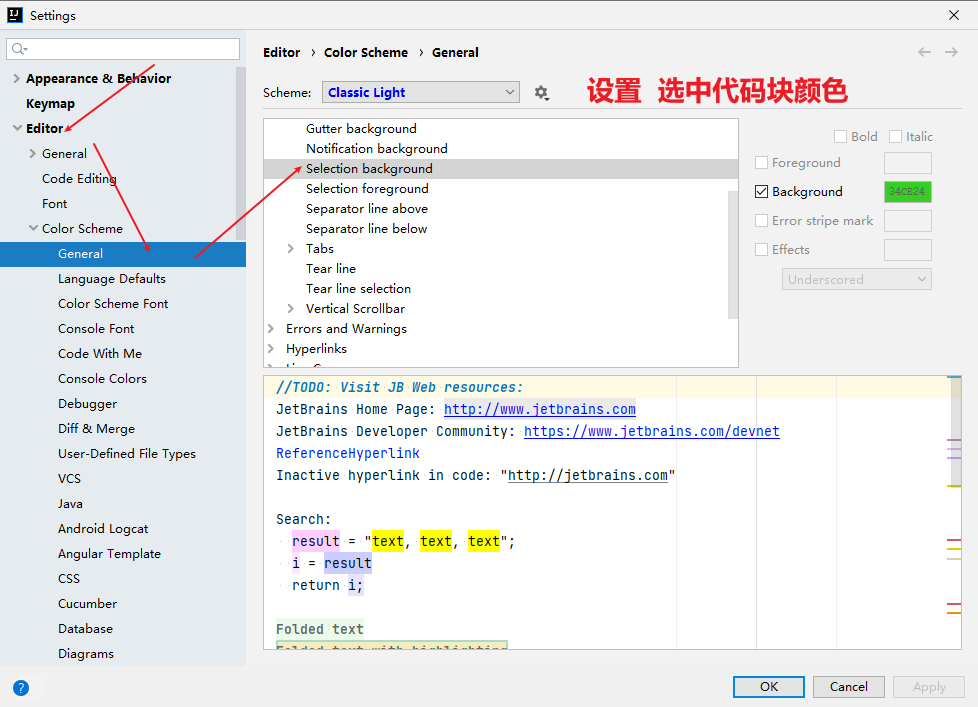Select Keymap in settings tree
978x707 pixels.
click(x=51, y=103)
